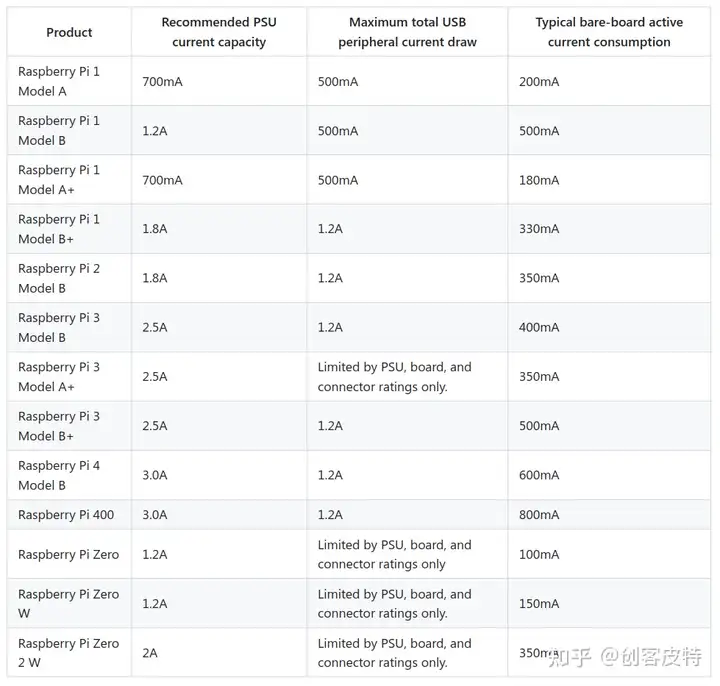Select the "2A" PSU capacity value
Image resolution: width=720 pixels, height=686 pixels.
(x=150, y=653)
